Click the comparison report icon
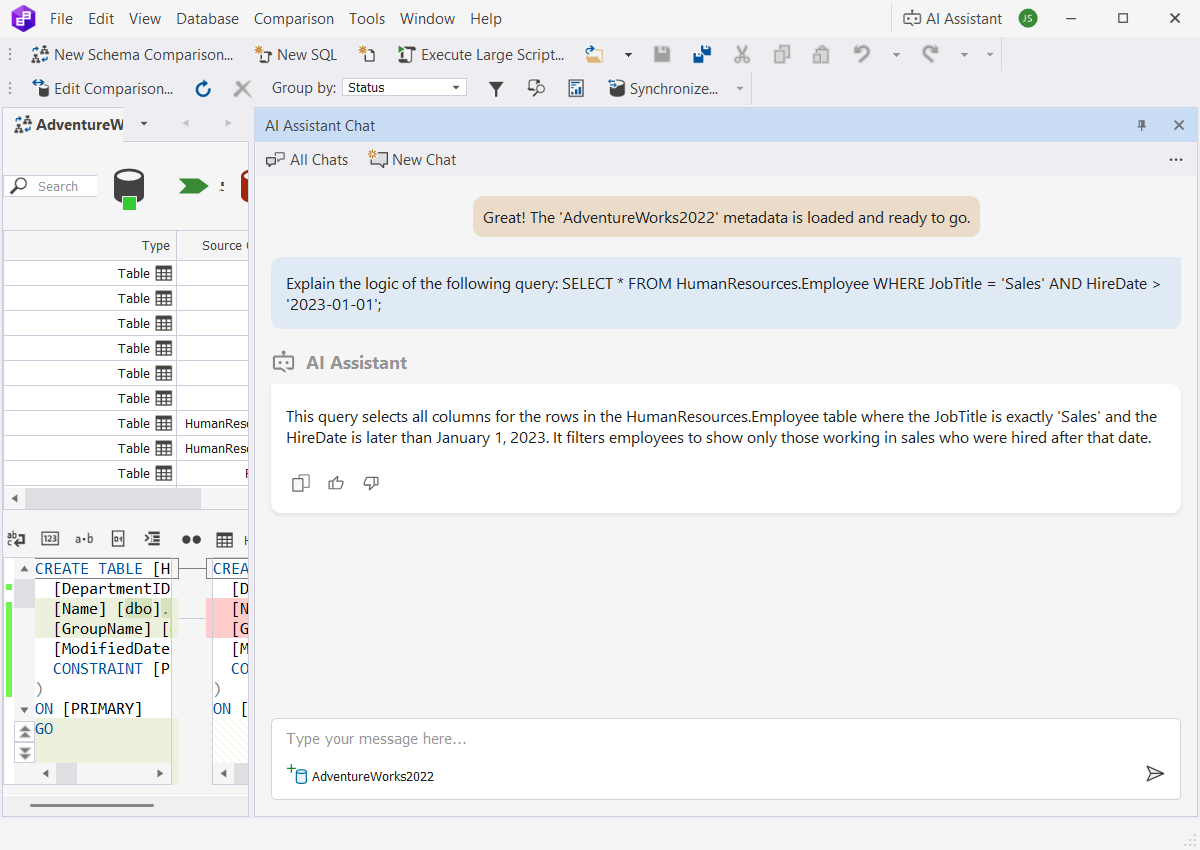Image resolution: width=1200 pixels, height=850 pixels. pos(576,88)
